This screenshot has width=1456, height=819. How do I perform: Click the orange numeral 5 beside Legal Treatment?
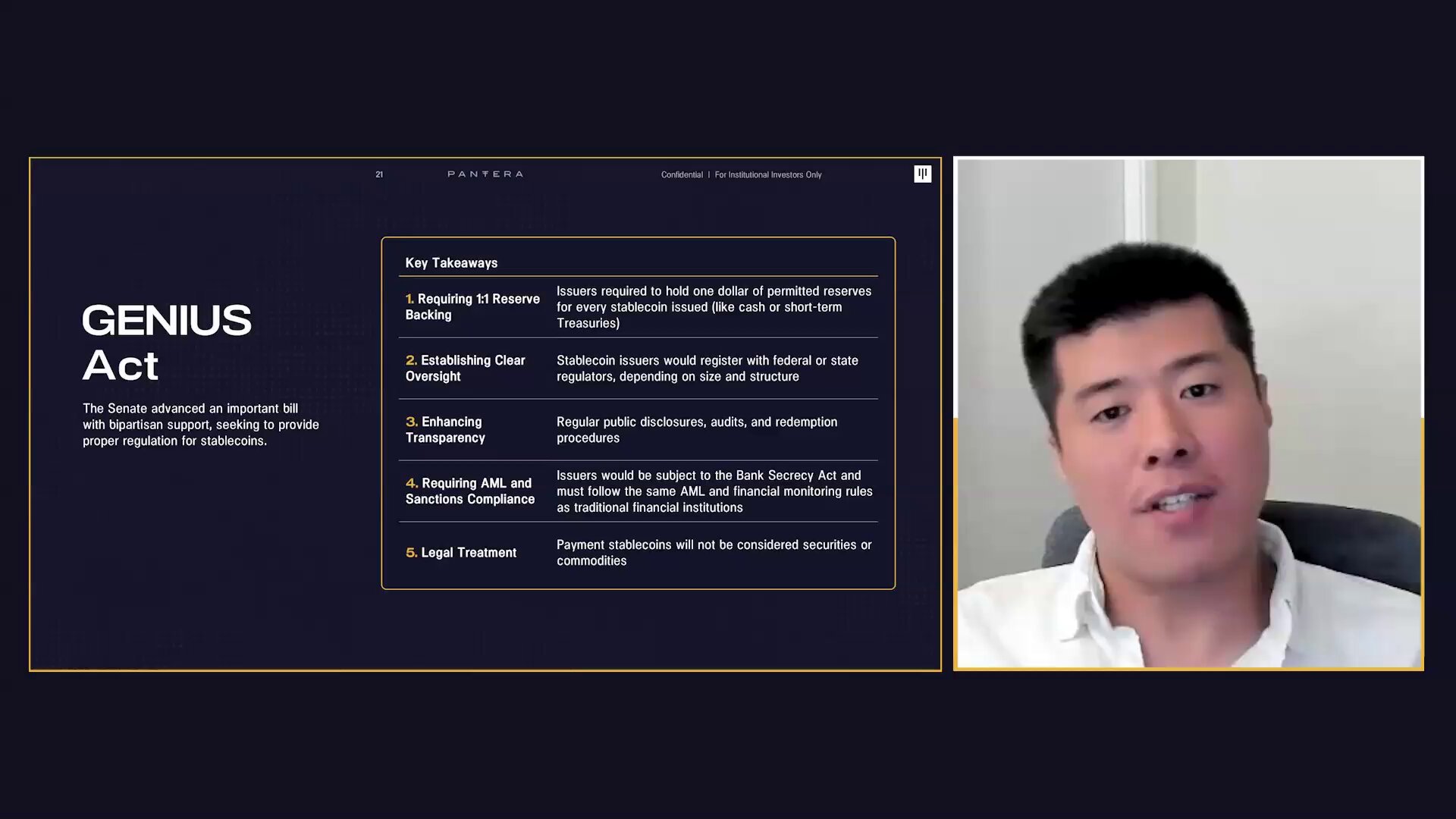[x=410, y=552]
